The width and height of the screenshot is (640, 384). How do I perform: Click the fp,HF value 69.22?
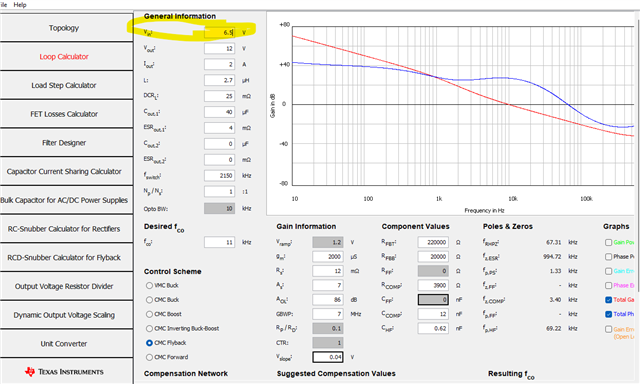(553, 329)
